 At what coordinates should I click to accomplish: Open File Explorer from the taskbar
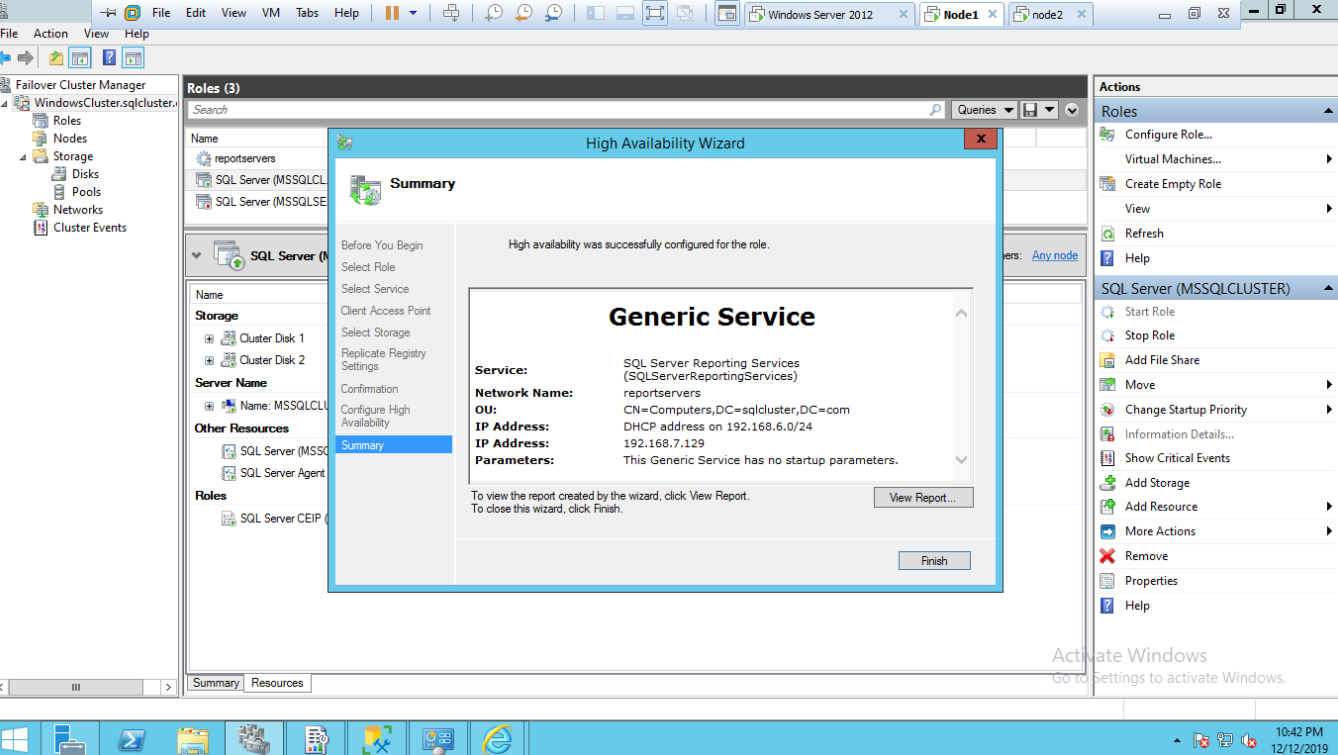(193, 739)
